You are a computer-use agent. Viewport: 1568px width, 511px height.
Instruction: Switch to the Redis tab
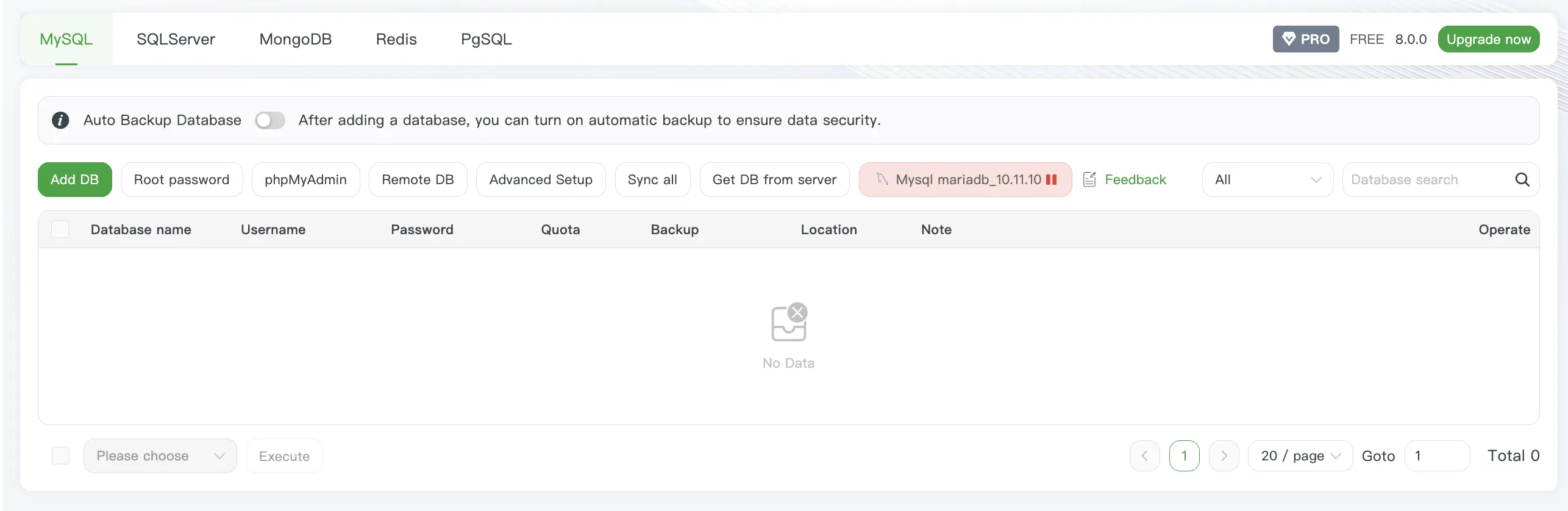396,39
